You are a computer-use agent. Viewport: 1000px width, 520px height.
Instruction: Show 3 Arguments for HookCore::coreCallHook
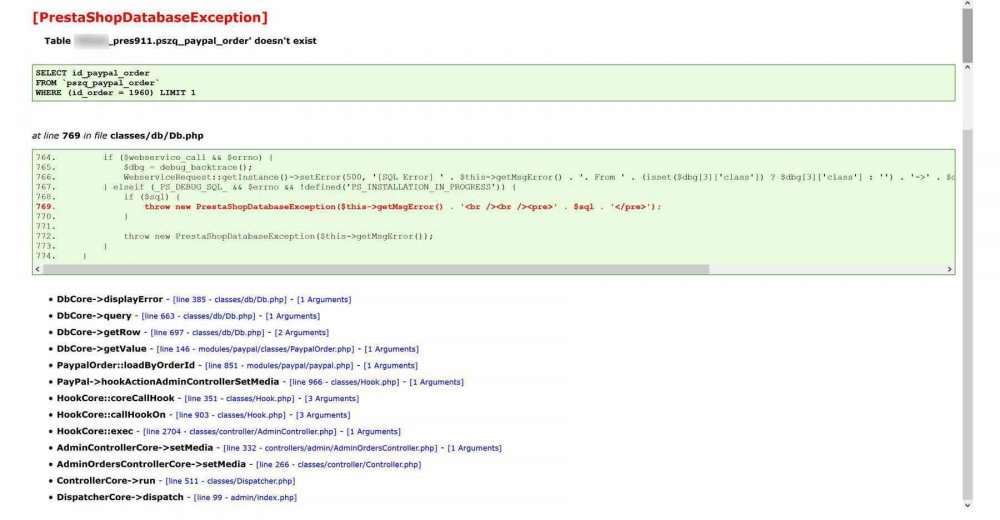point(332,399)
